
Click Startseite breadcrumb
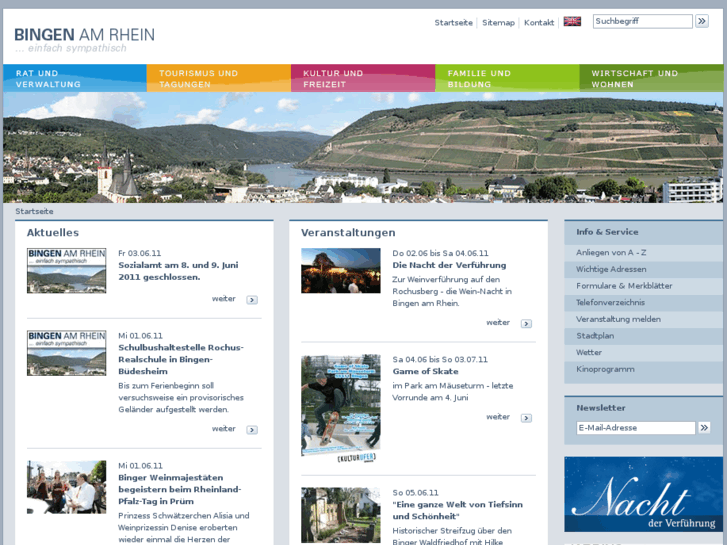coord(34,212)
